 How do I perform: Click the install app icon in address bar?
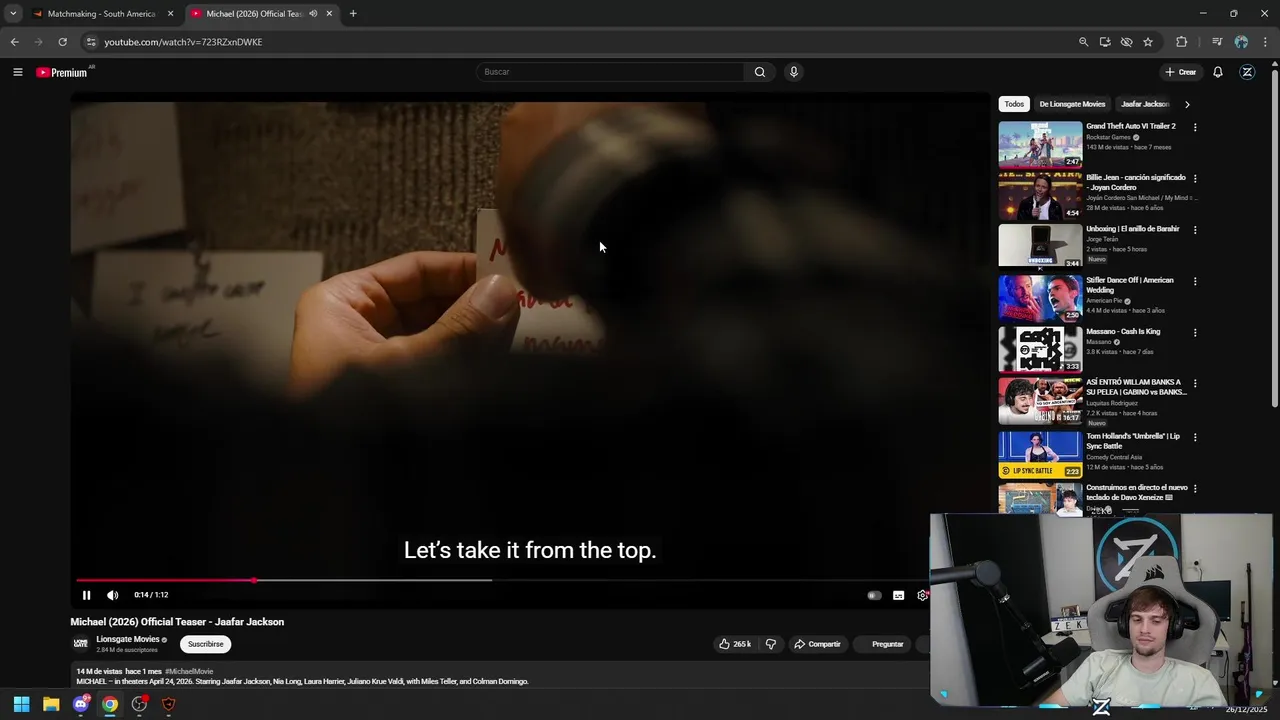click(x=1105, y=42)
